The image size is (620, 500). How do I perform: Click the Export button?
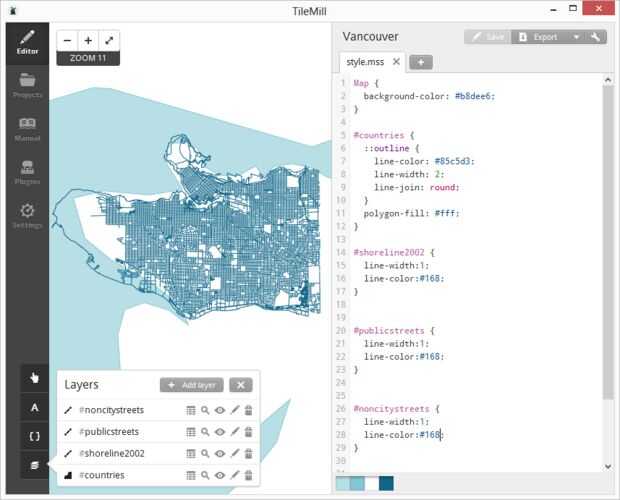540,37
